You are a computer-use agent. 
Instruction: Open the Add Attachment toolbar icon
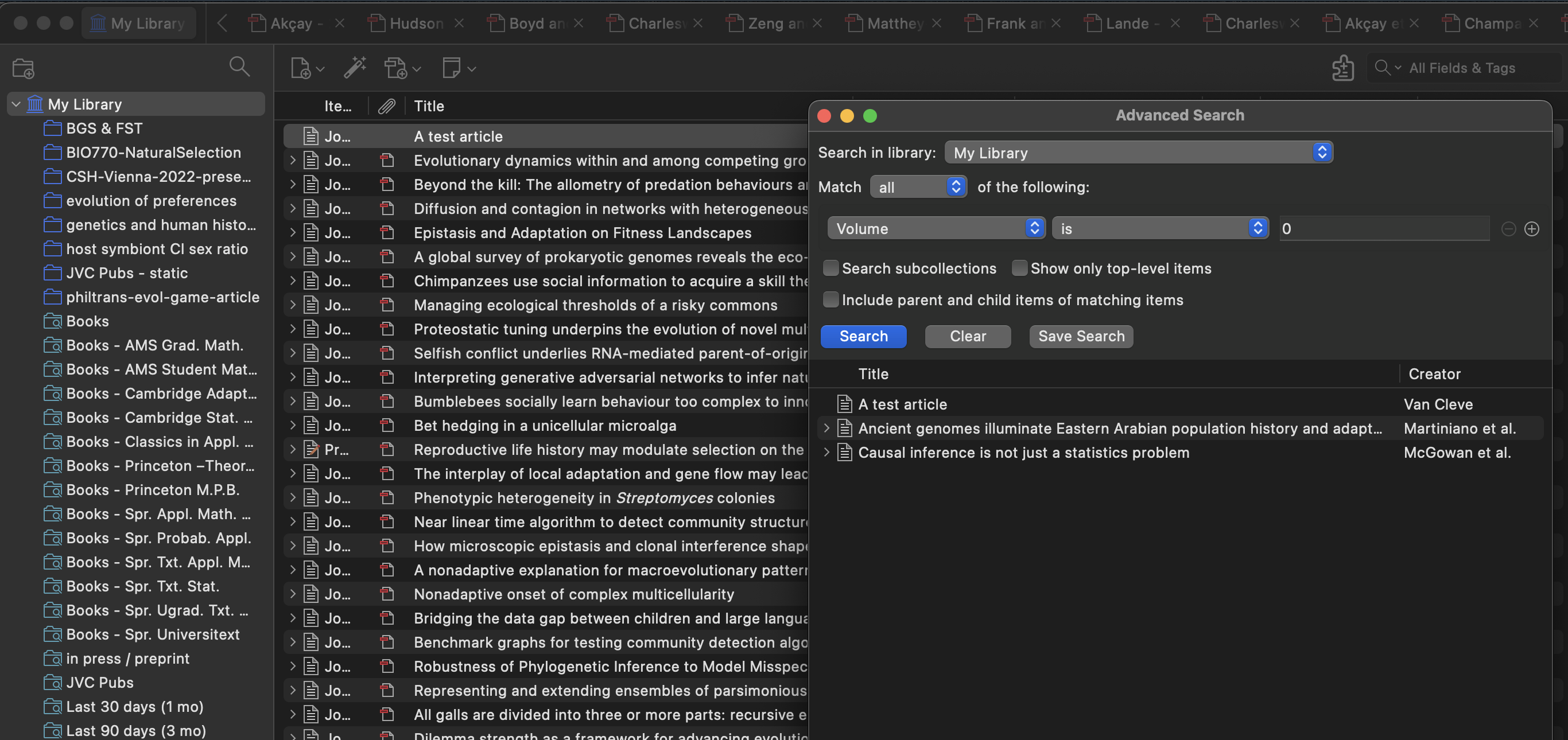396,68
